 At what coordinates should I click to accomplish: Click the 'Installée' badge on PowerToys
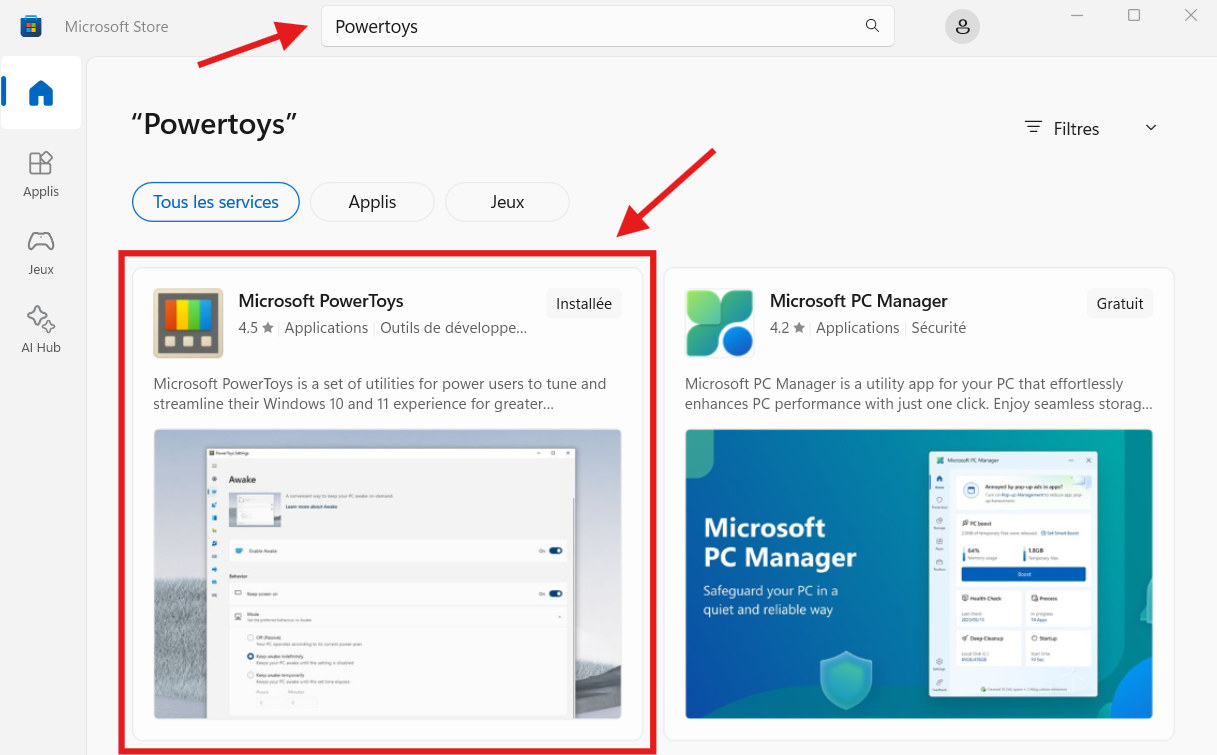tap(584, 303)
